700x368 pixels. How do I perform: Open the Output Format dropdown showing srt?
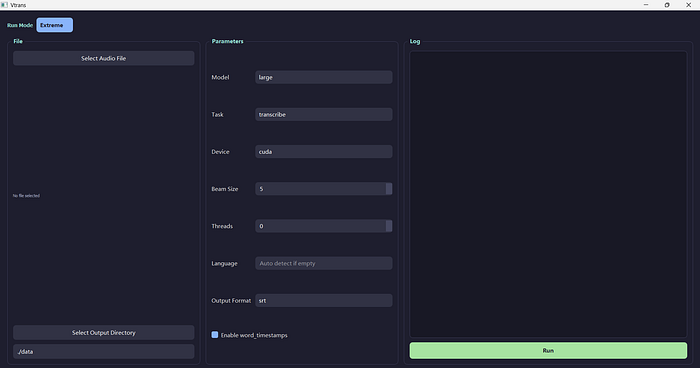pyautogui.click(x=324, y=300)
